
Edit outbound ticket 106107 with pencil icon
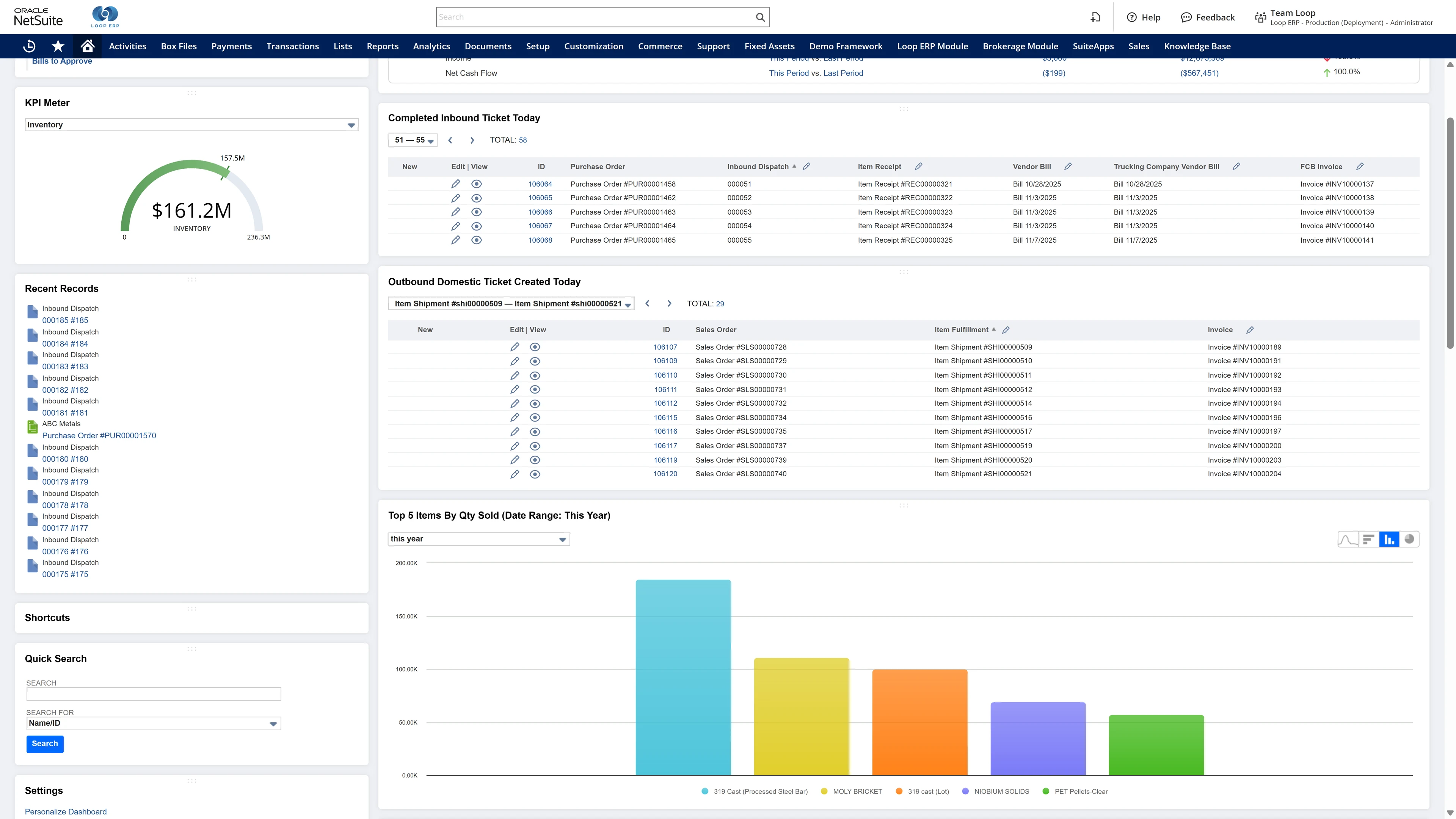[515, 347]
